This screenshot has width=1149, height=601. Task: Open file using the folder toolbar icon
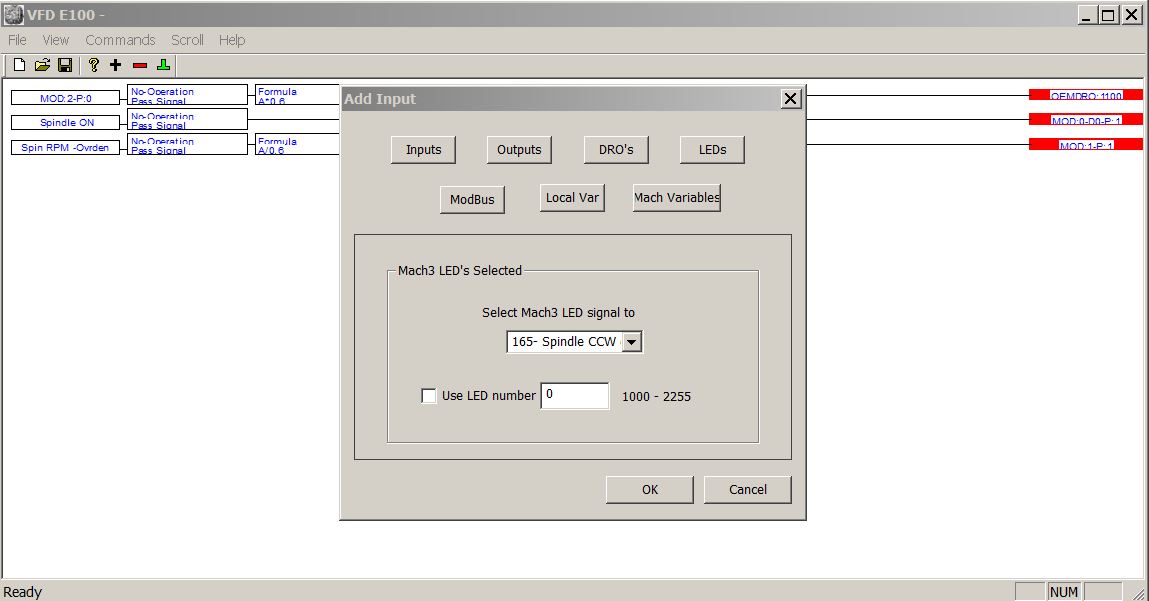click(43, 65)
